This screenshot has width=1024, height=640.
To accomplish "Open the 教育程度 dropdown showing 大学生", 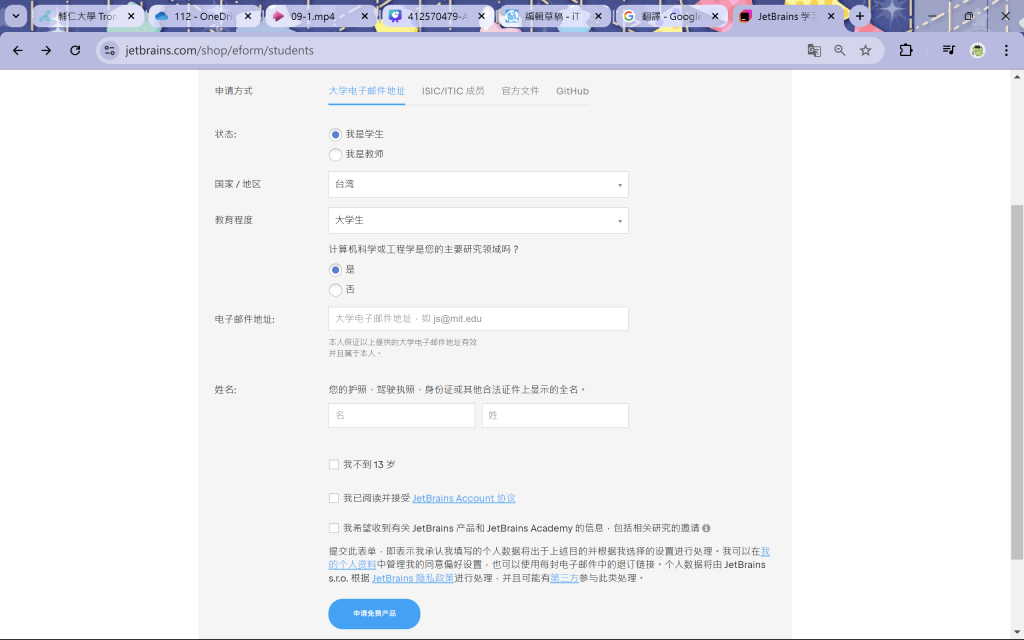I will point(478,220).
